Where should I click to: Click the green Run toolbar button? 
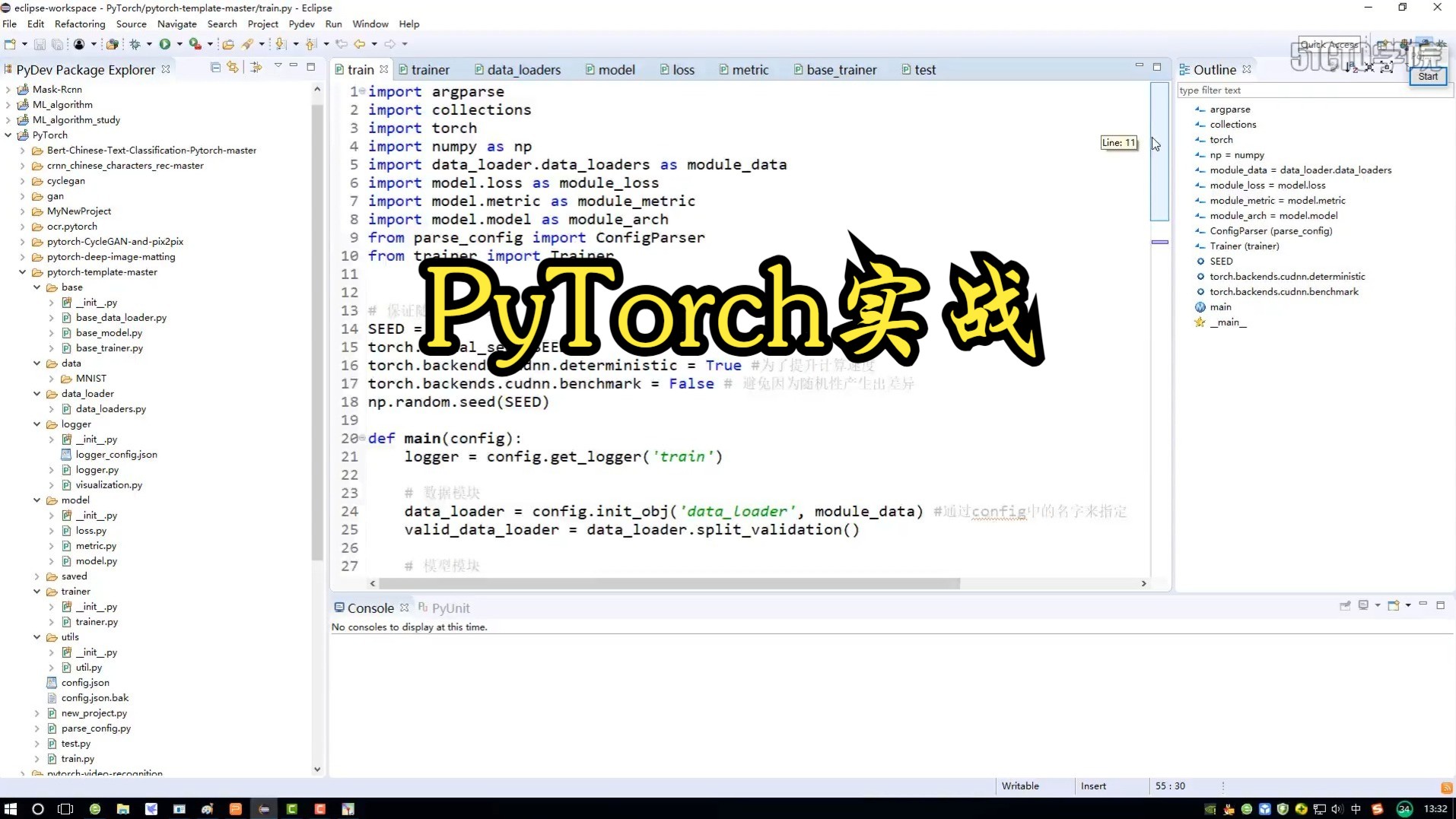(164, 44)
